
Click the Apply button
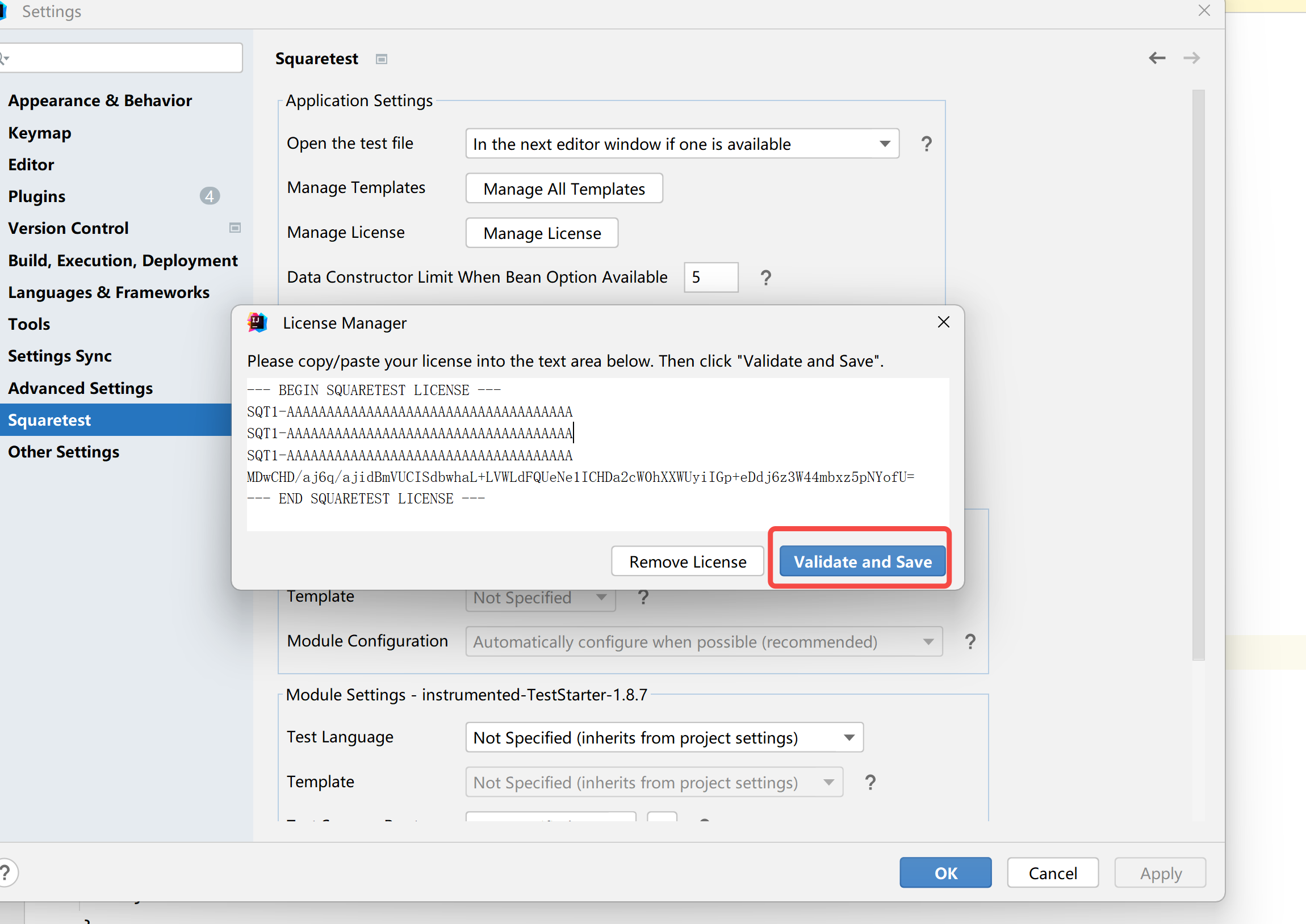click(x=1160, y=873)
